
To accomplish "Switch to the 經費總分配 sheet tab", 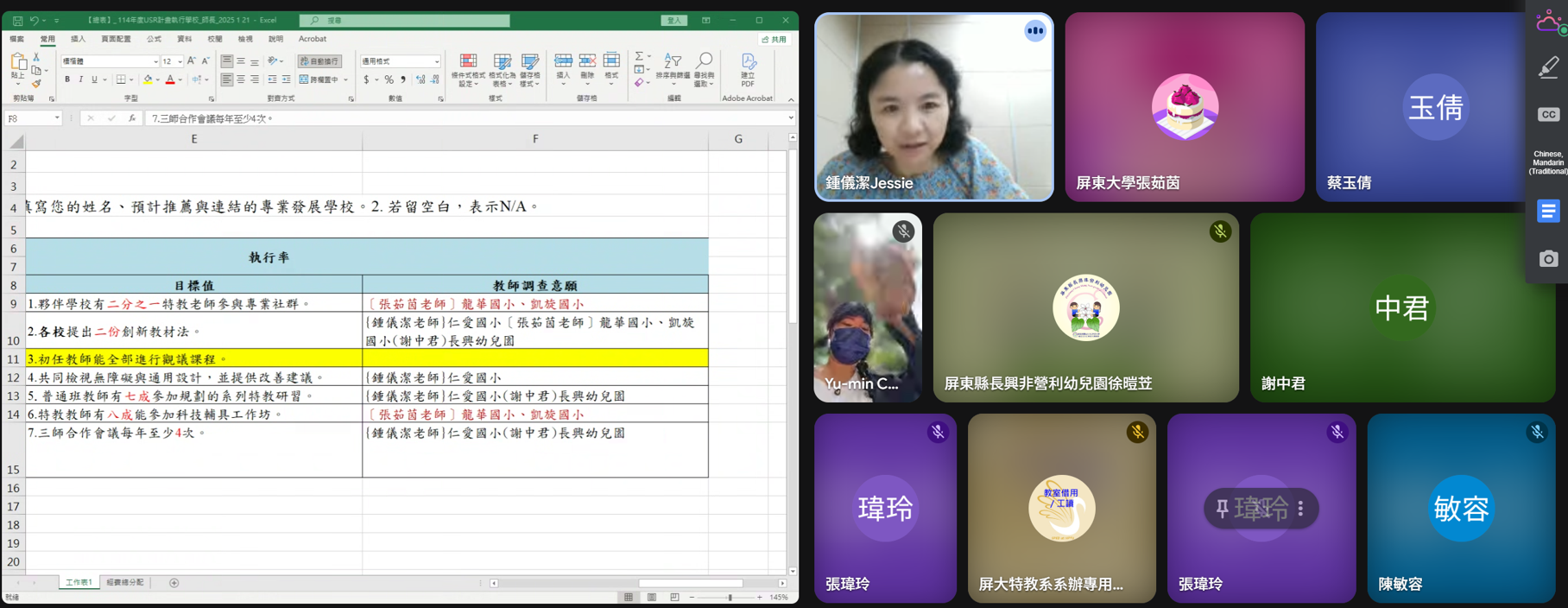I will [x=125, y=583].
